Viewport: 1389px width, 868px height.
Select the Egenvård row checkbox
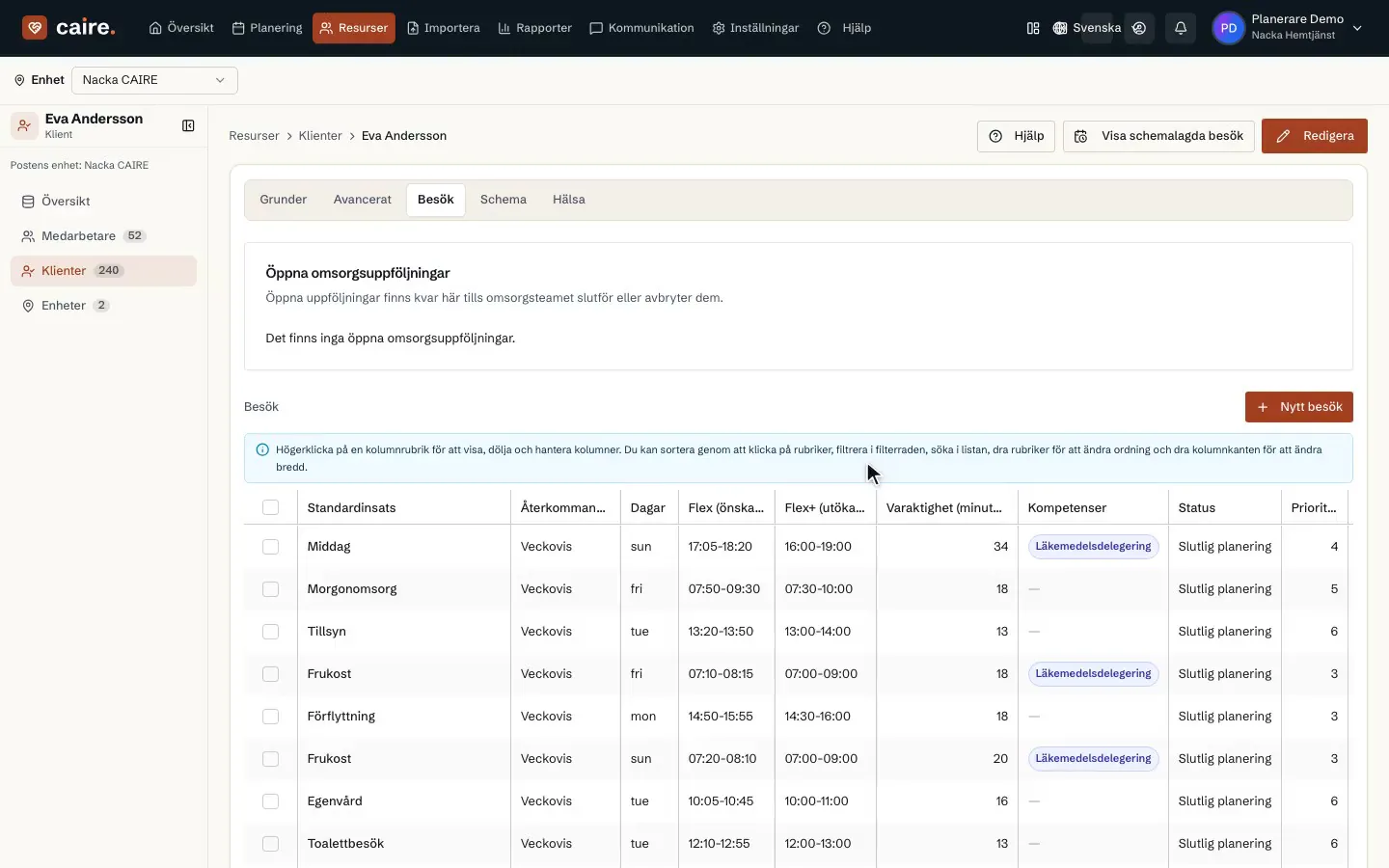270,801
